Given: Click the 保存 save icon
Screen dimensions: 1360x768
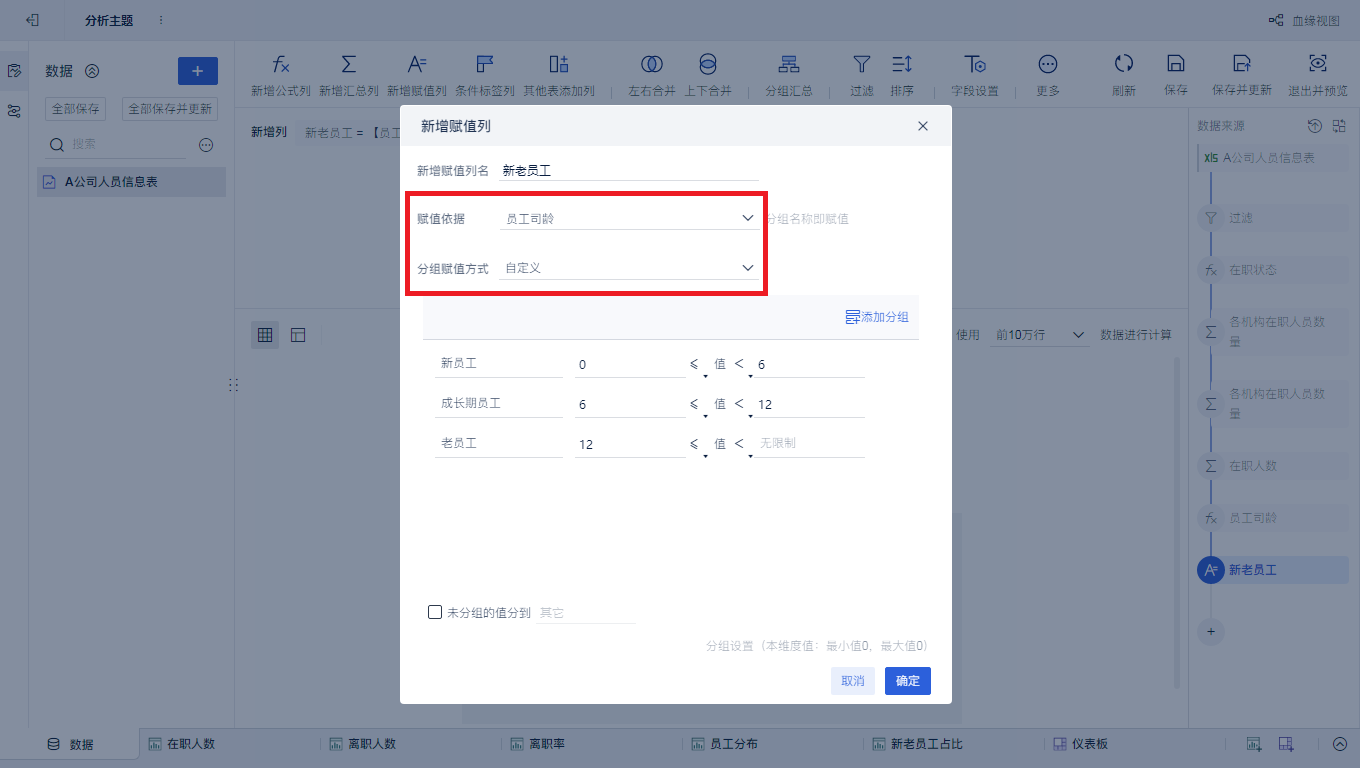Looking at the screenshot, I should click(1176, 63).
